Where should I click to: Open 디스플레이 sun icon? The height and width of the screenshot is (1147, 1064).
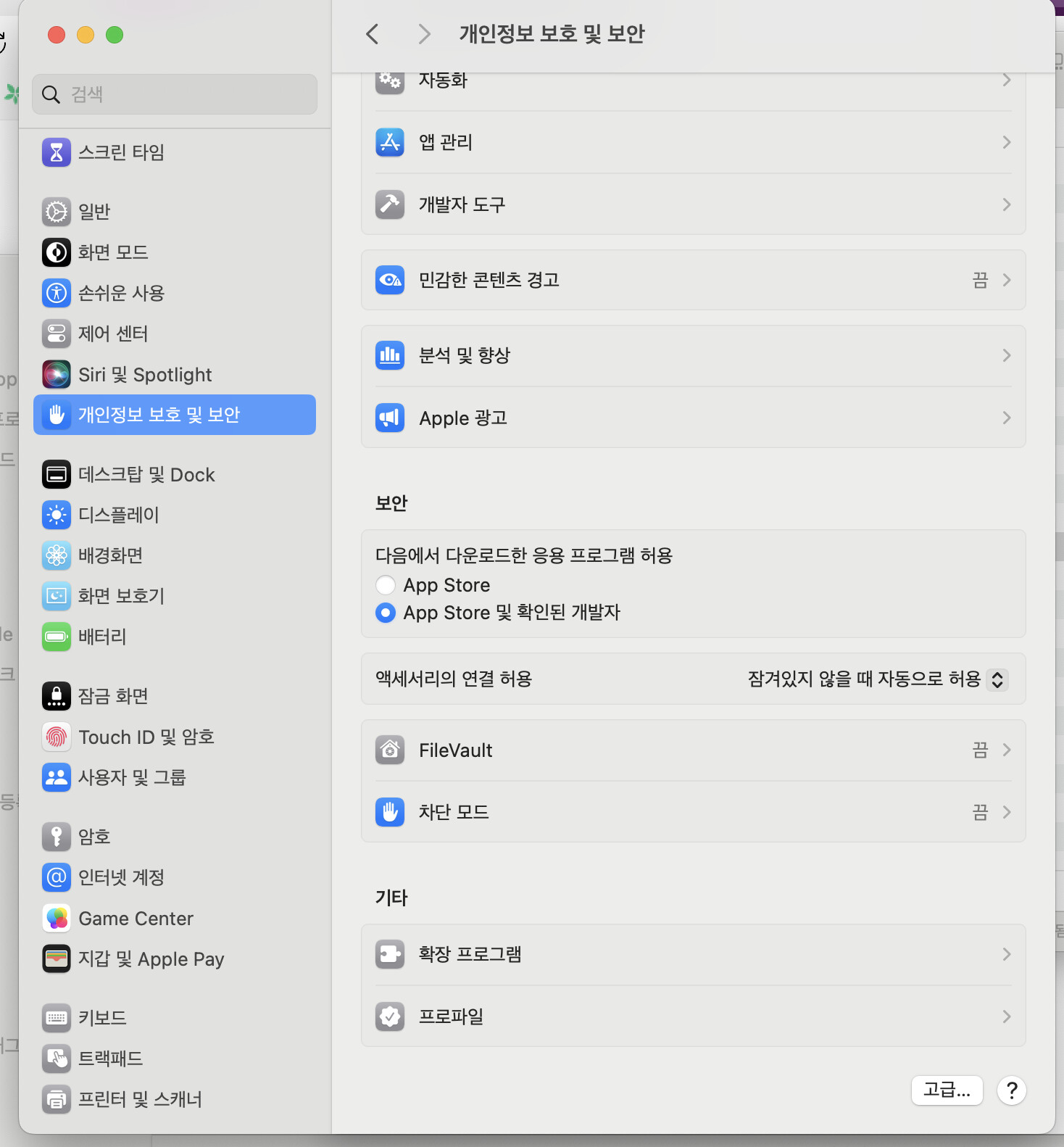point(57,515)
